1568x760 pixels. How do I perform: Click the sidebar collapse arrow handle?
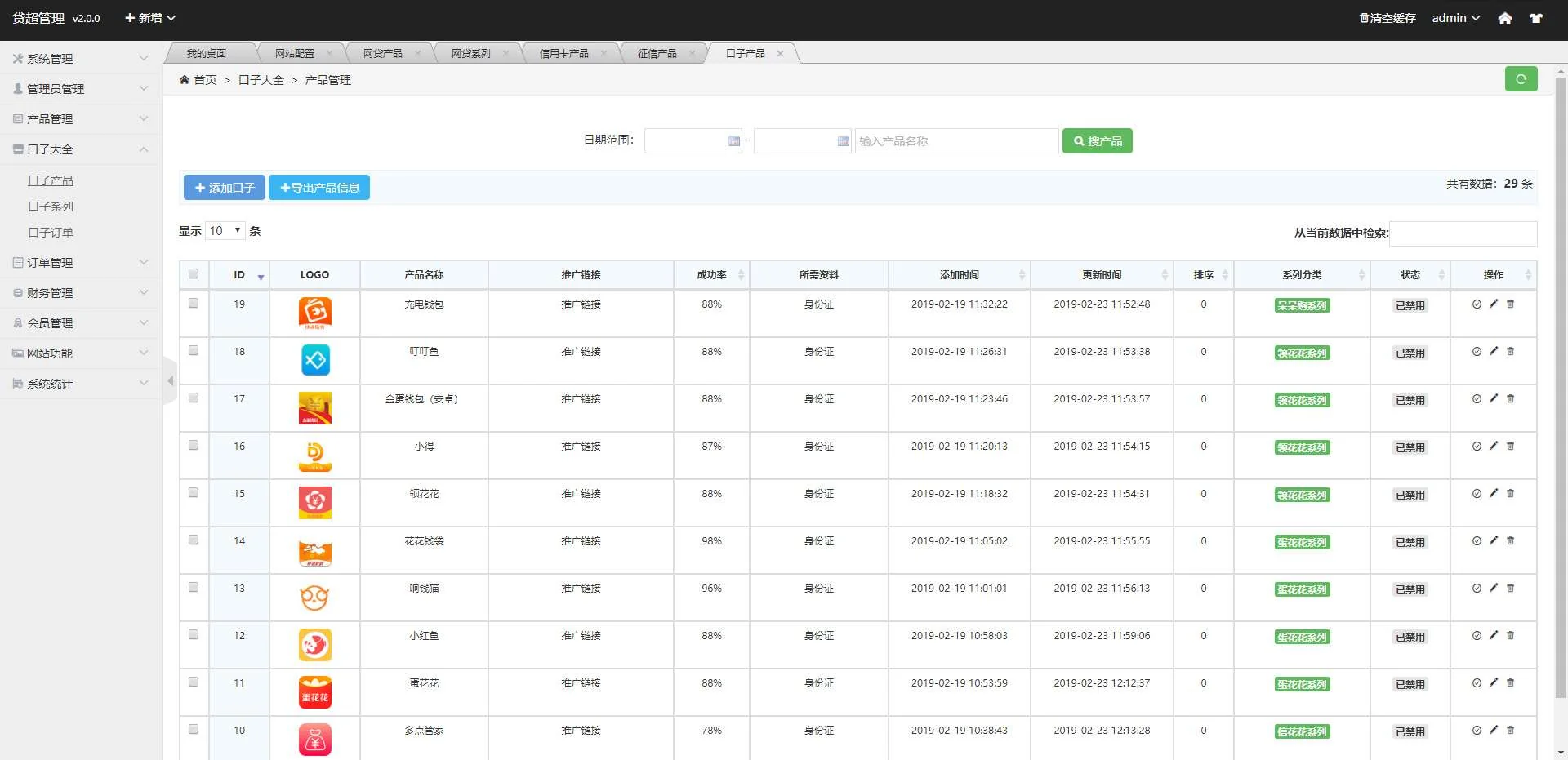(x=170, y=380)
